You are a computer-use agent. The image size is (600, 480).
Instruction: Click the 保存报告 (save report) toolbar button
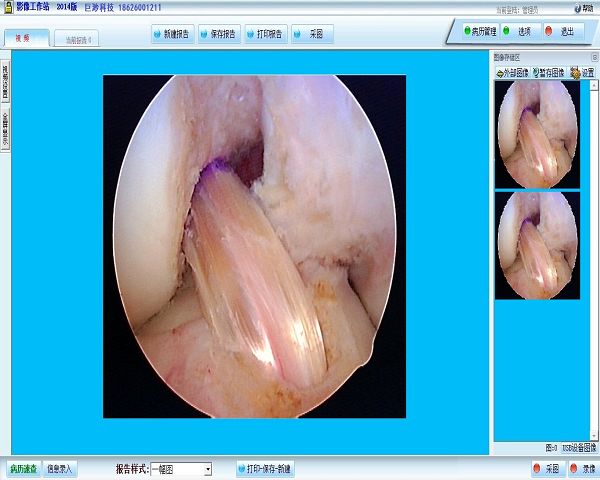[x=218, y=34]
